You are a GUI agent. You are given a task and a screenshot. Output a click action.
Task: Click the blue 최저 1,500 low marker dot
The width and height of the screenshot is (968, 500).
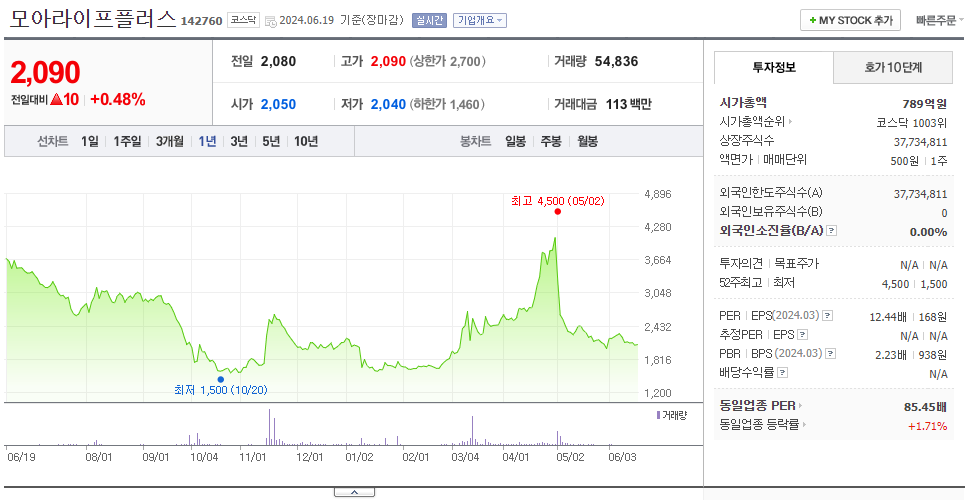tap(220, 380)
